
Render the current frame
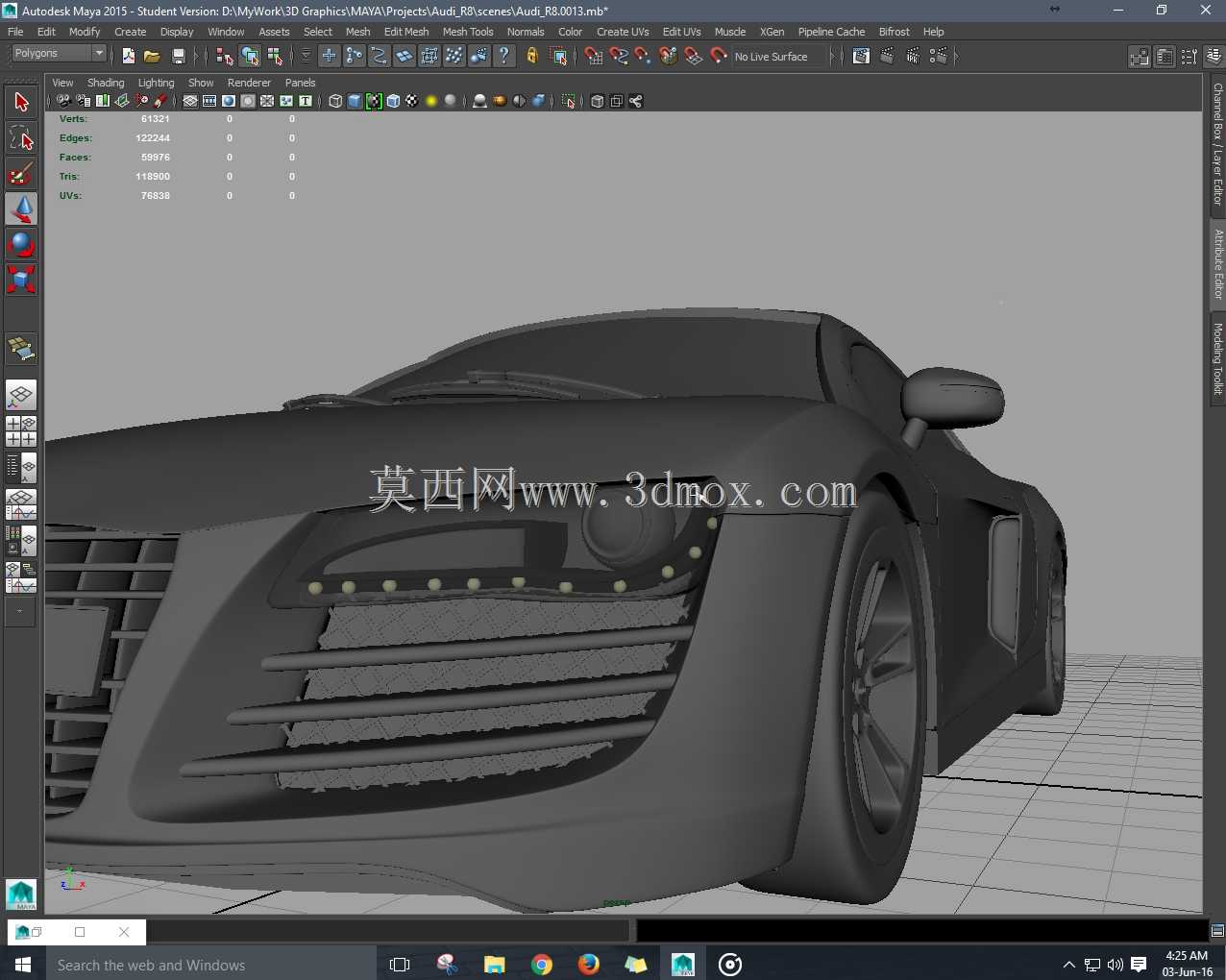pos(887,57)
